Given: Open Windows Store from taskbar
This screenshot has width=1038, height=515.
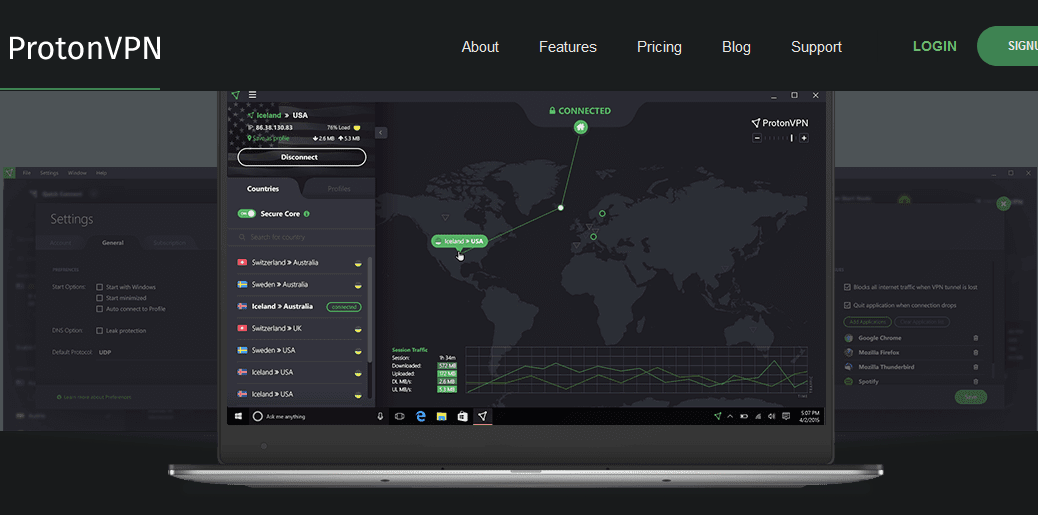Looking at the screenshot, I should pos(463,416).
